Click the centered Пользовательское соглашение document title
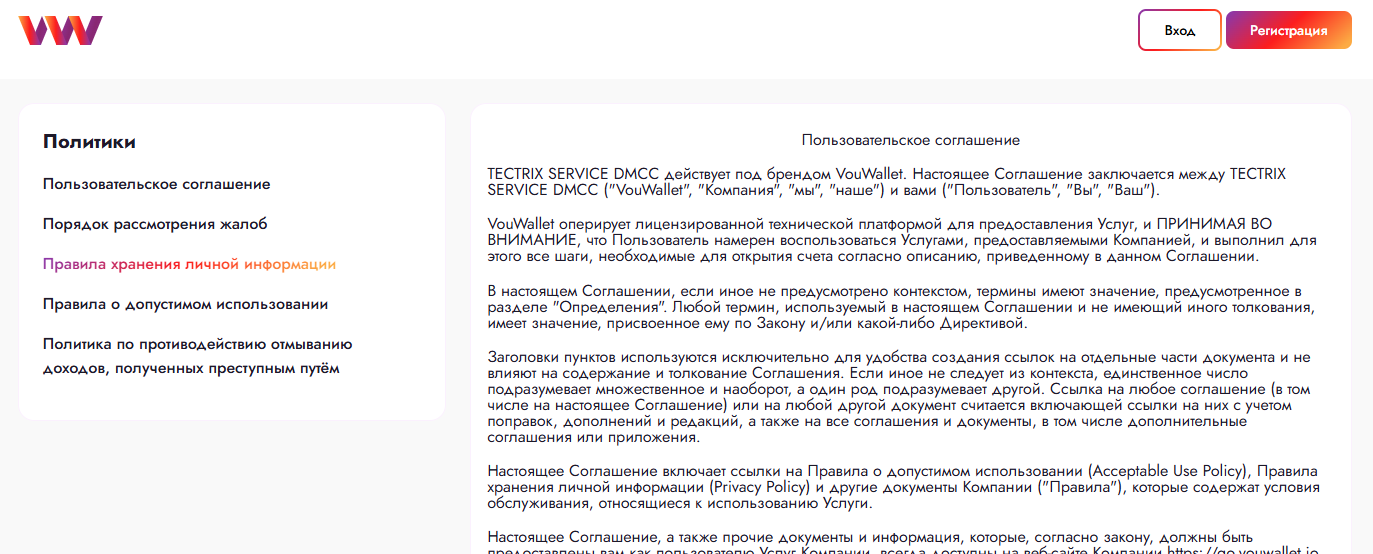This screenshot has width=1373, height=554. point(911,141)
